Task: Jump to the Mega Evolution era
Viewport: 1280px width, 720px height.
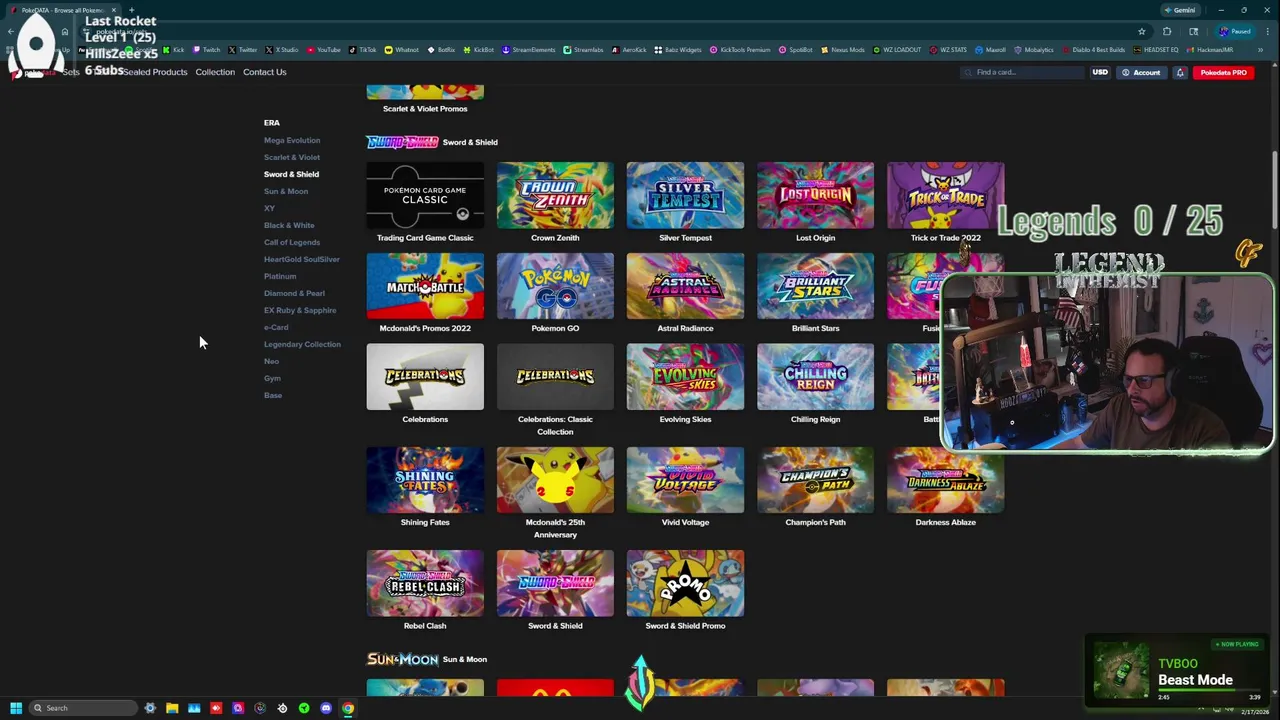Action: [x=292, y=140]
